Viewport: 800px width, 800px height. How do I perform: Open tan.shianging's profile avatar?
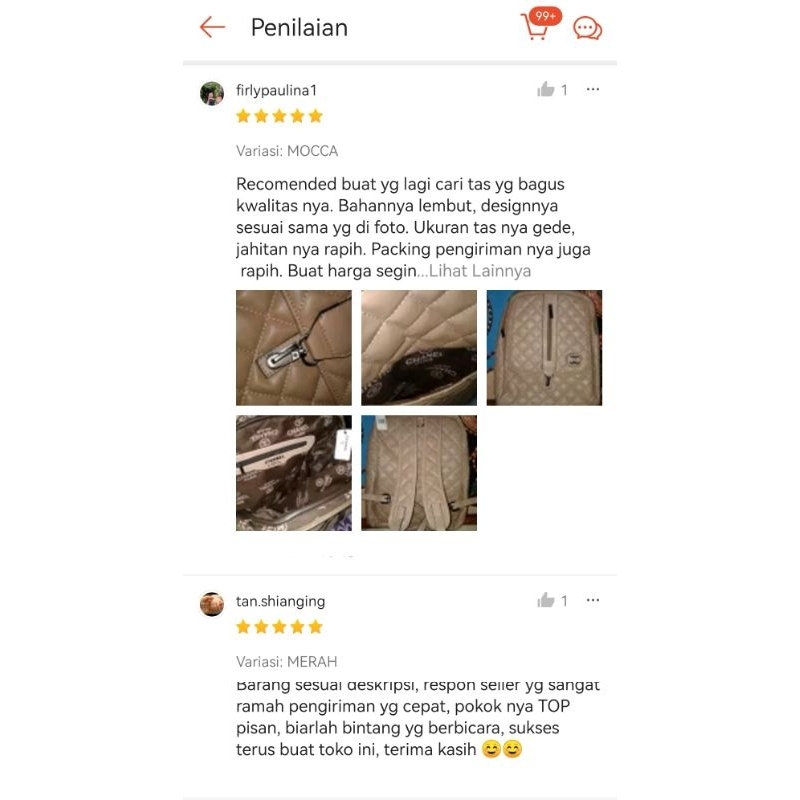point(212,604)
